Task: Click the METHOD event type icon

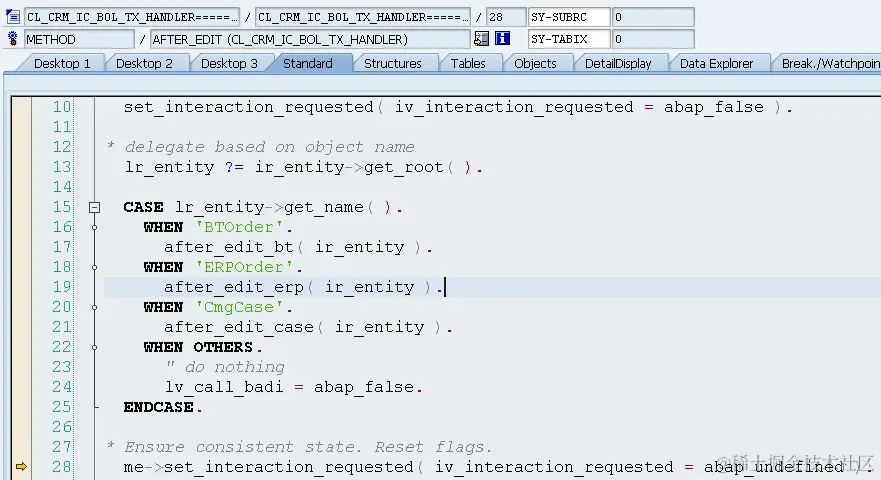Action: [12, 39]
